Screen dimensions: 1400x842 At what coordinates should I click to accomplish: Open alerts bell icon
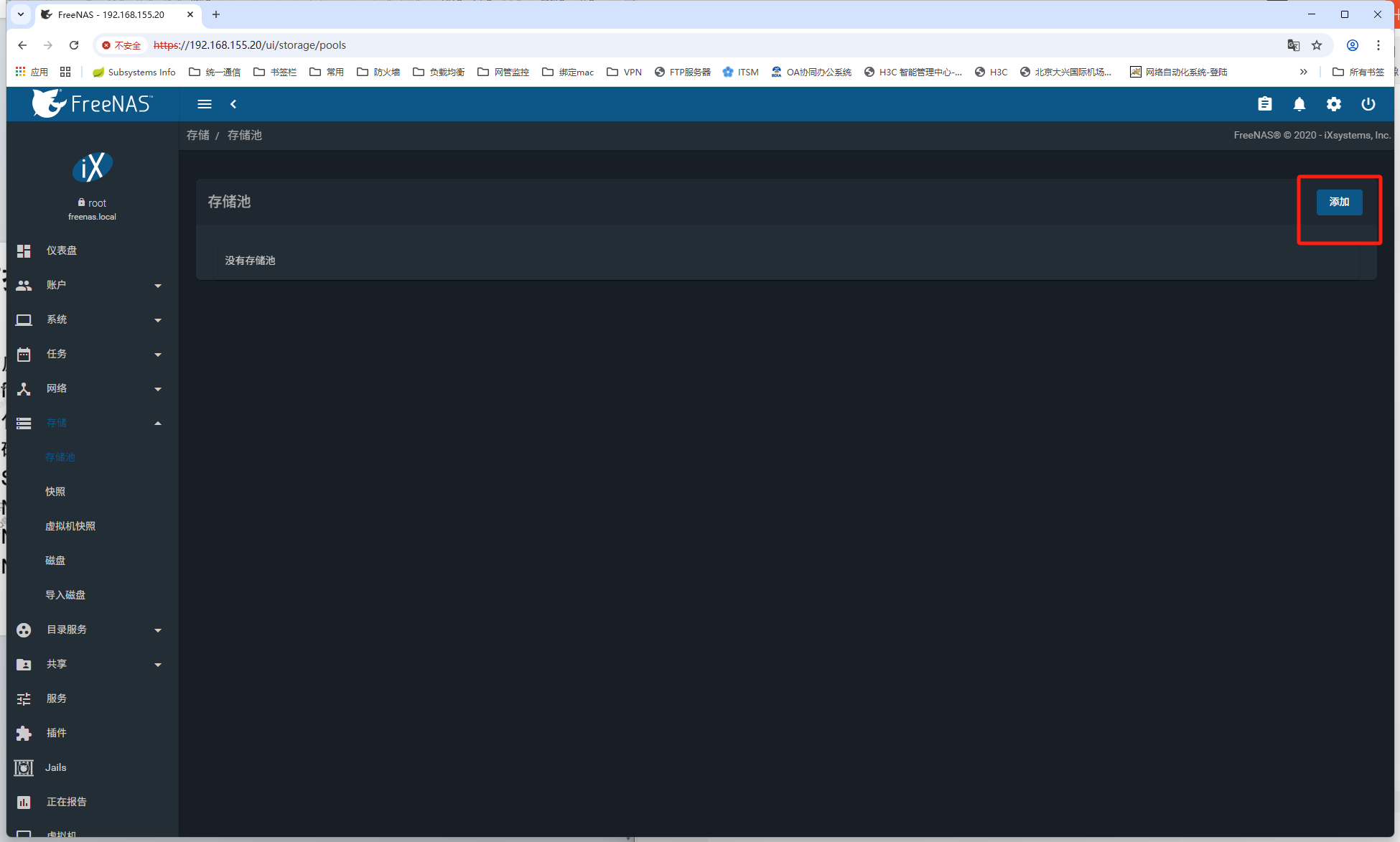coord(1299,104)
